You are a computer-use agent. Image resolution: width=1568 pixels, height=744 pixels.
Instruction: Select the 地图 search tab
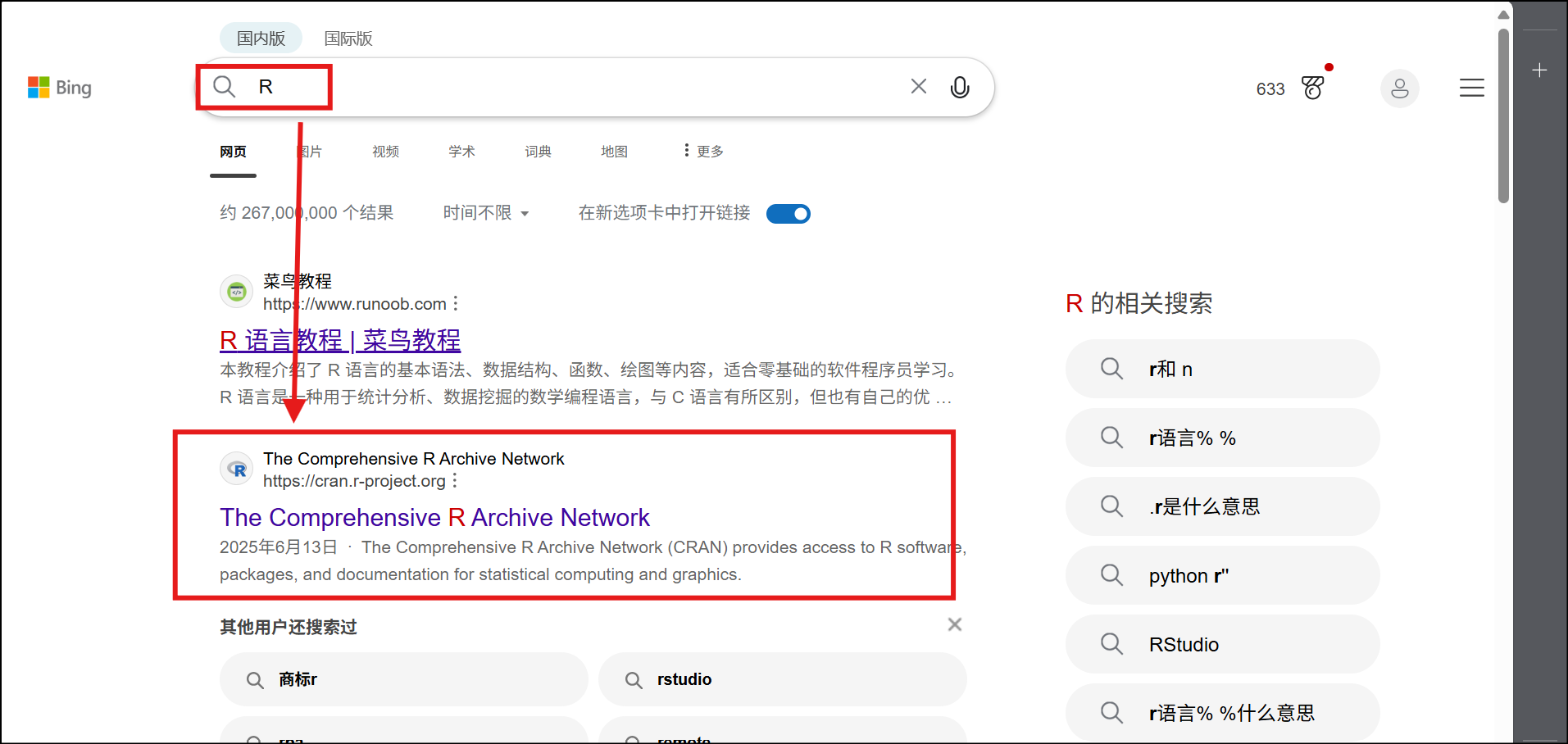coord(614,152)
